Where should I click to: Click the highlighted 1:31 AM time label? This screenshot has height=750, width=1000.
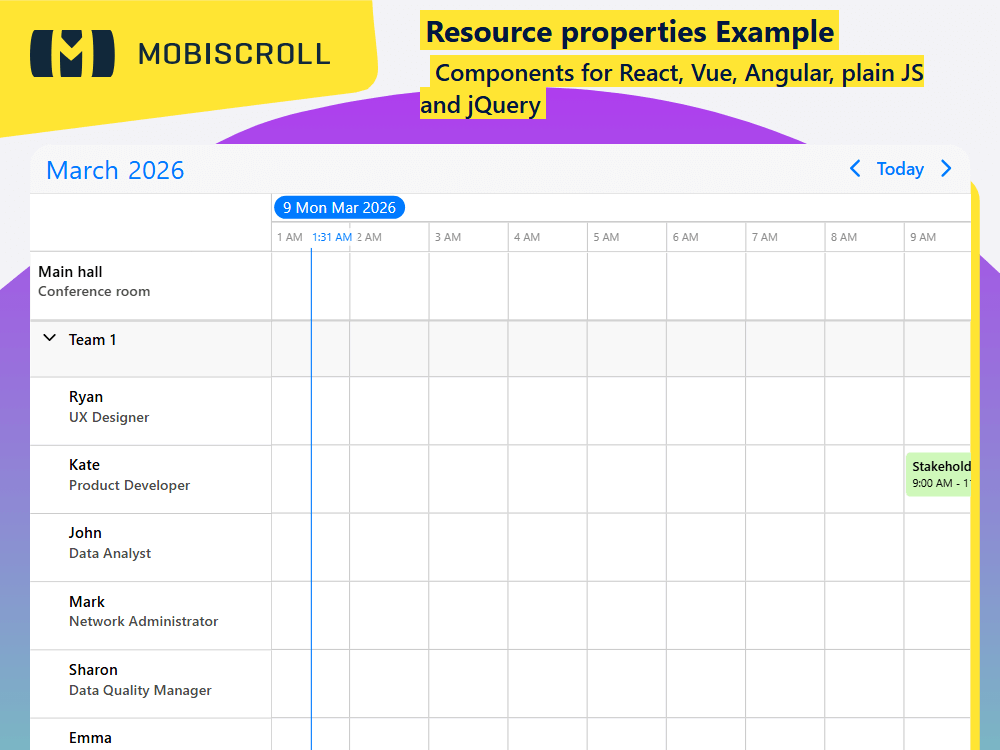tap(333, 237)
